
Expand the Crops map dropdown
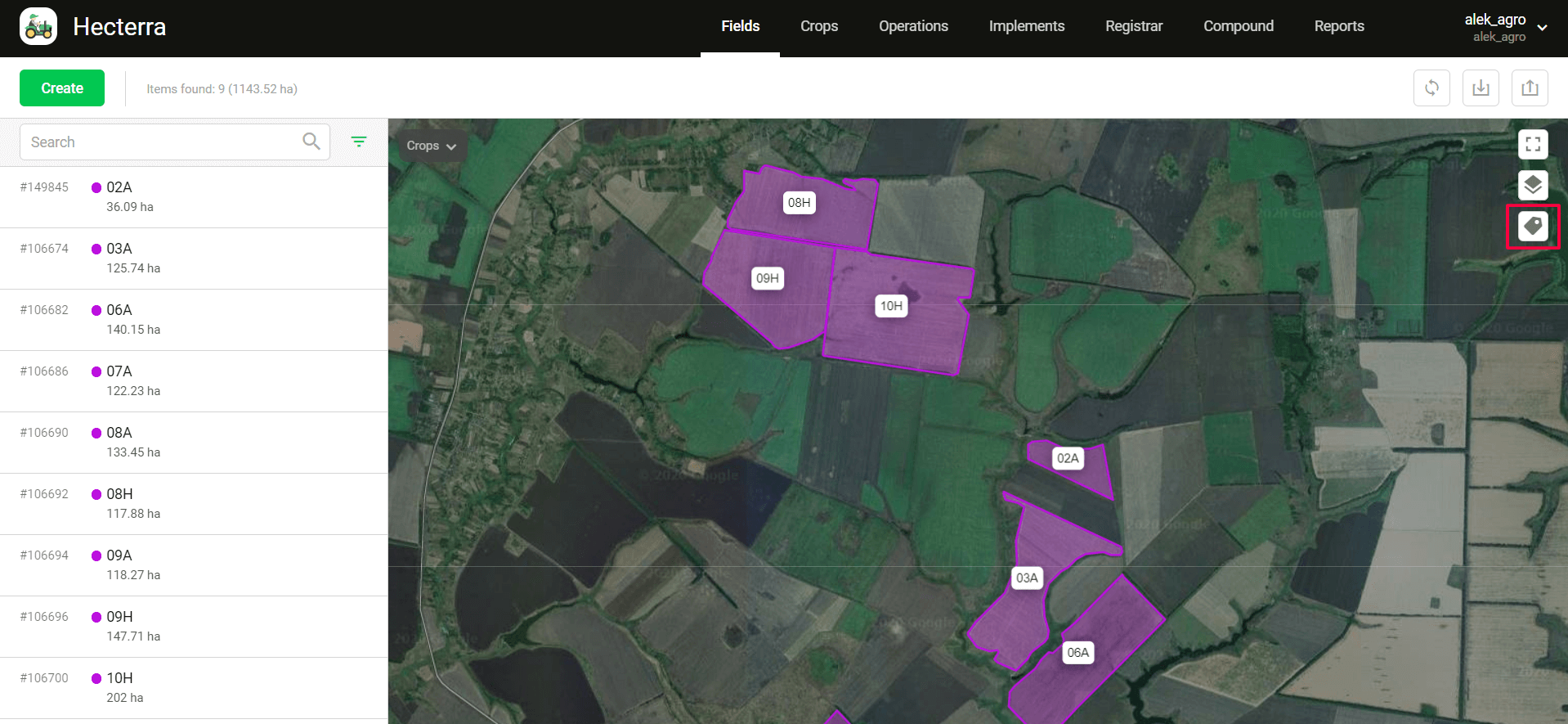click(431, 146)
